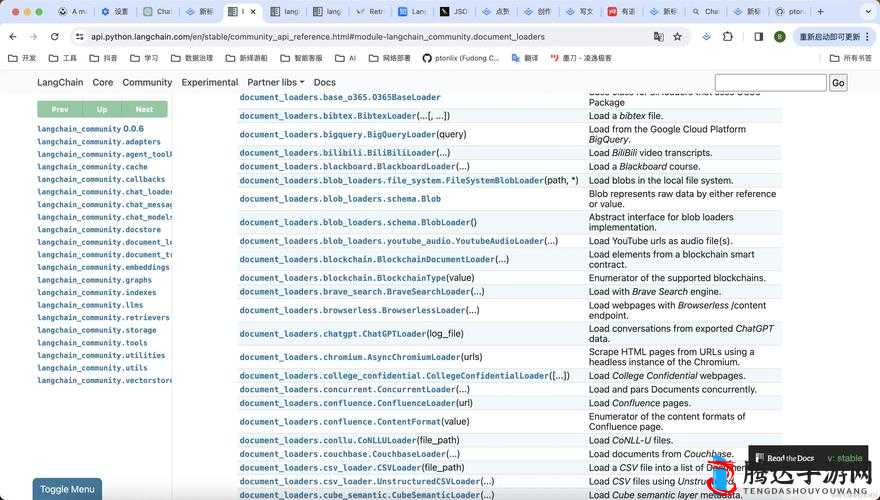This screenshot has height=500, width=880.
Task: Expand the Read the Docs version flyout
Action: pos(809,458)
